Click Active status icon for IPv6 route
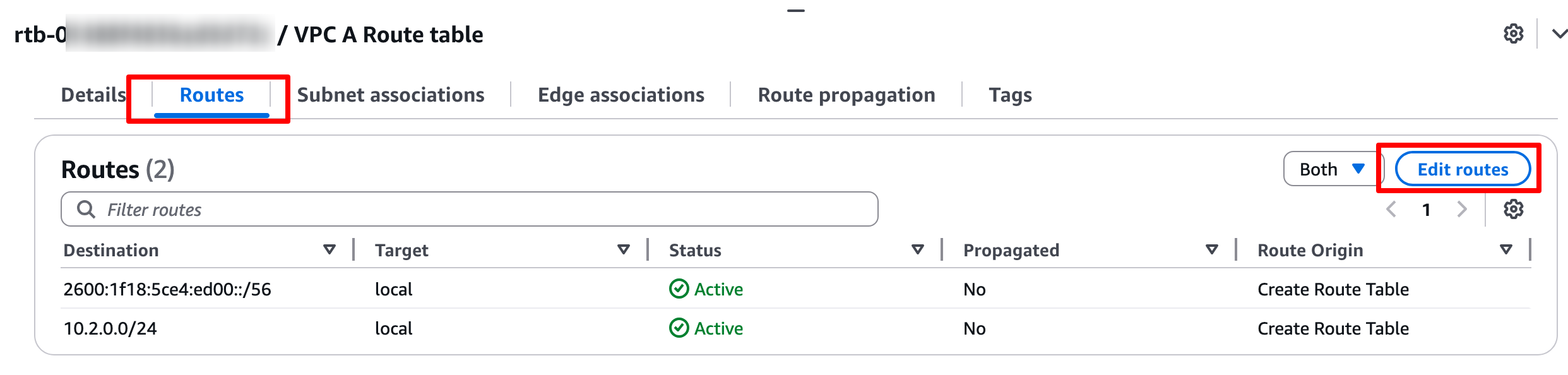This screenshot has width=1568, height=375. point(679,289)
